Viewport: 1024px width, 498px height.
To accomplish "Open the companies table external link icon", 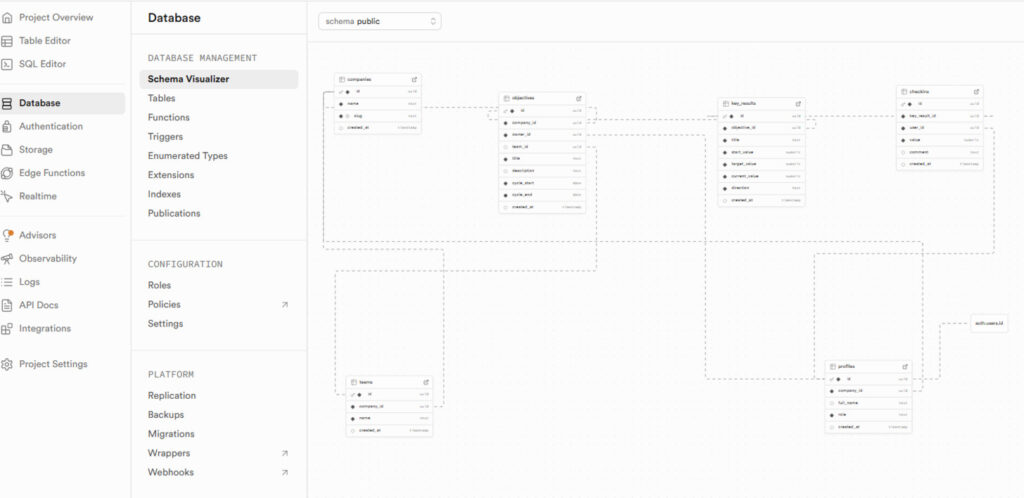I will click(x=414, y=79).
